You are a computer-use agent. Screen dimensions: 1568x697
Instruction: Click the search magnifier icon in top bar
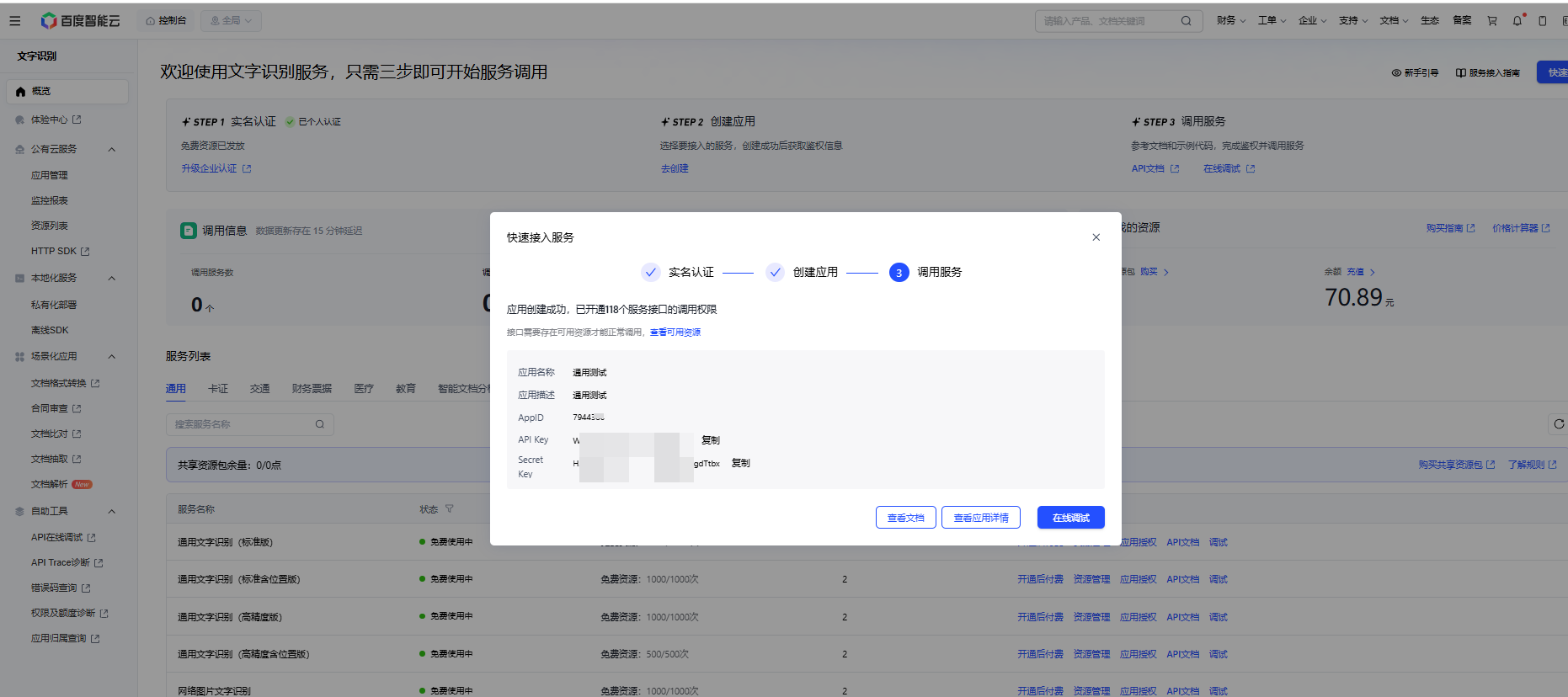coord(1186,21)
